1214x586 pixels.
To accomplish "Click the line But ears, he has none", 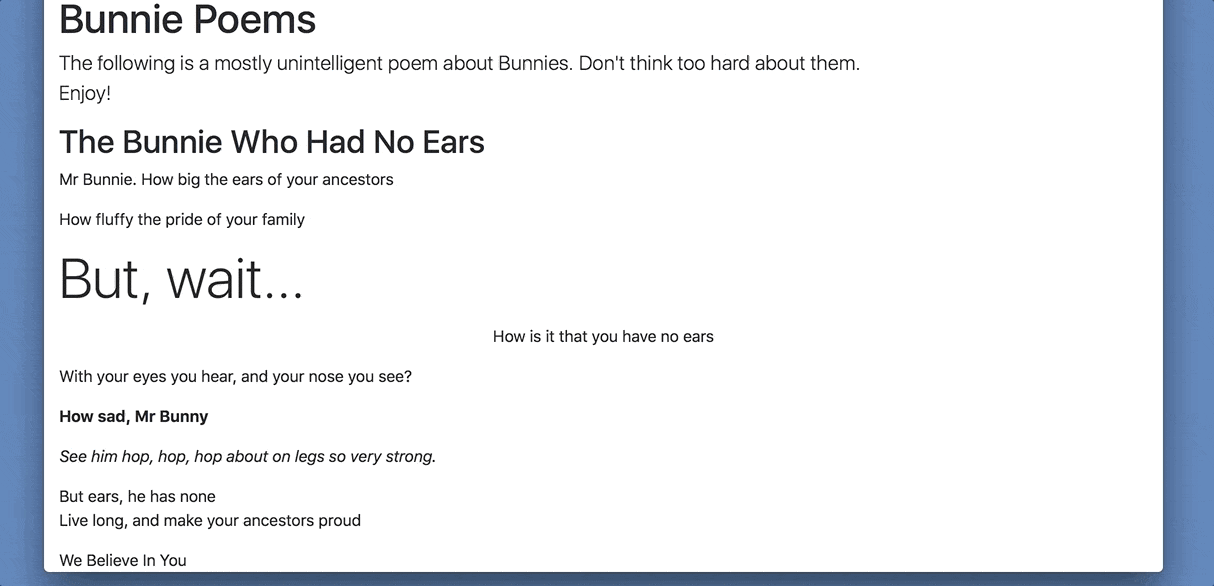I will click(x=137, y=497).
